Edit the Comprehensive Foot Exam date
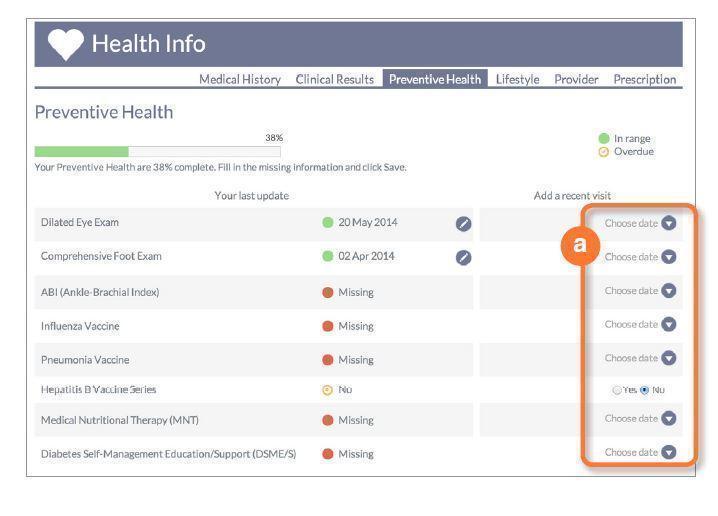 [x=463, y=257]
